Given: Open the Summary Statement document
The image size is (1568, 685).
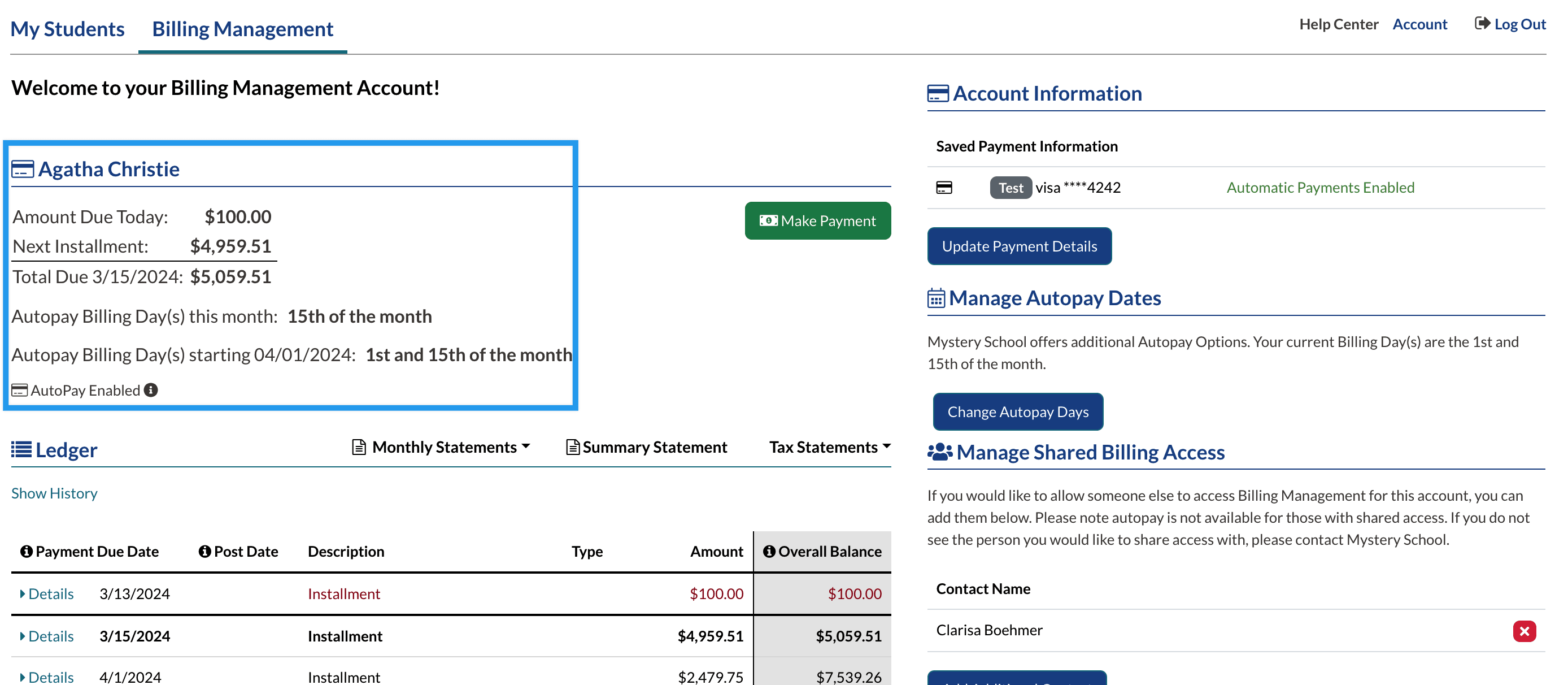Looking at the screenshot, I should tap(647, 448).
